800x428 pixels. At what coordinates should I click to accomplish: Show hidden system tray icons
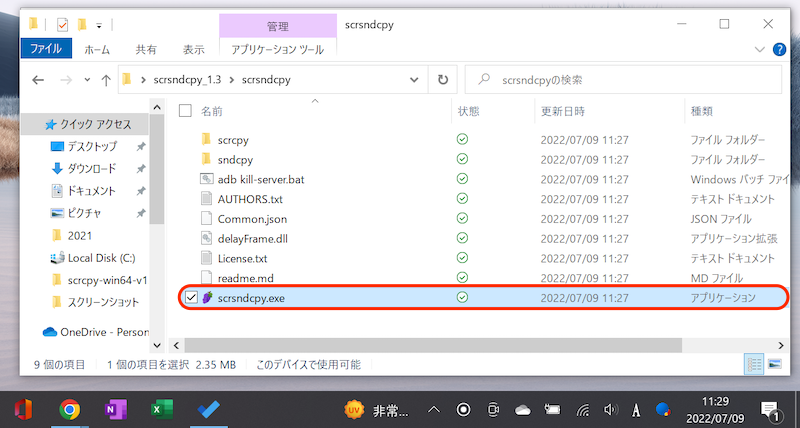pos(434,409)
